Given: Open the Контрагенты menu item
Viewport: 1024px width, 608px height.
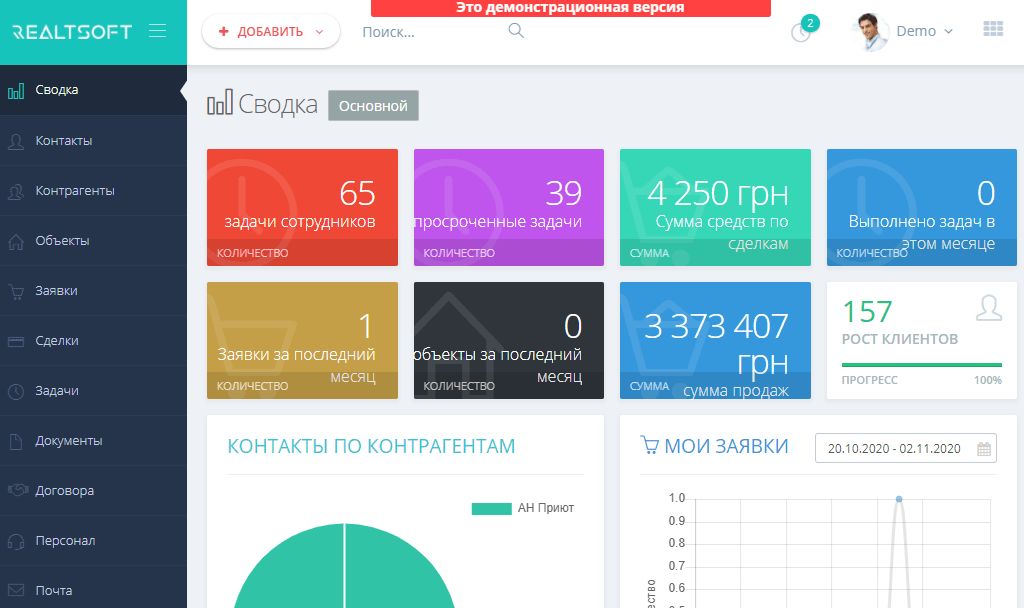Looking at the screenshot, I should pos(93,191).
